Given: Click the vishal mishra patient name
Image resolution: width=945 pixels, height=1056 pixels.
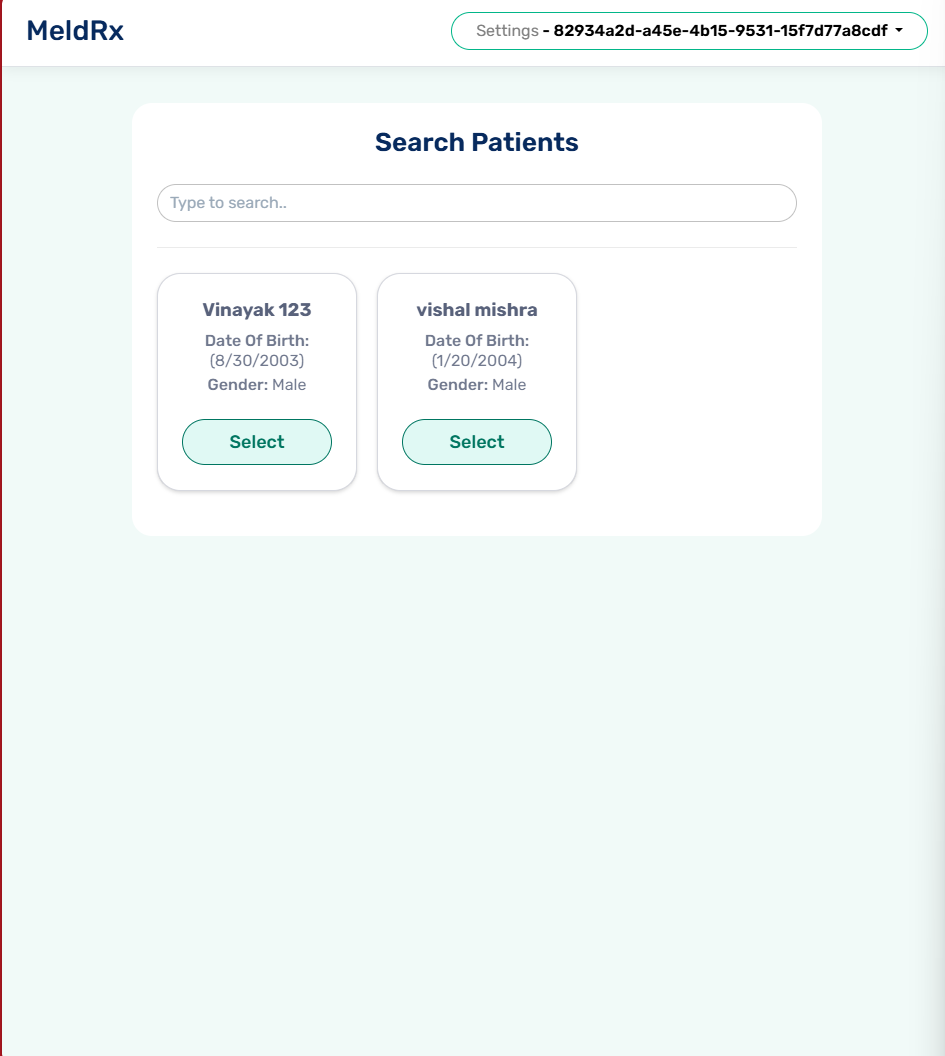Looking at the screenshot, I should 477,310.
